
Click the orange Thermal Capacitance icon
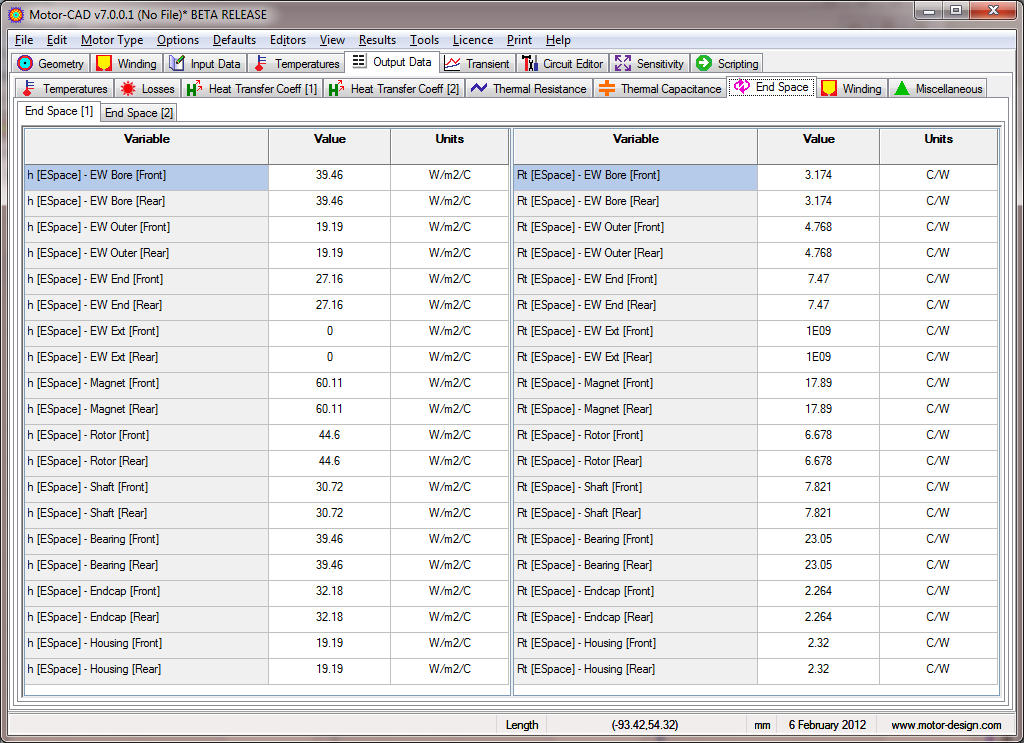point(607,88)
